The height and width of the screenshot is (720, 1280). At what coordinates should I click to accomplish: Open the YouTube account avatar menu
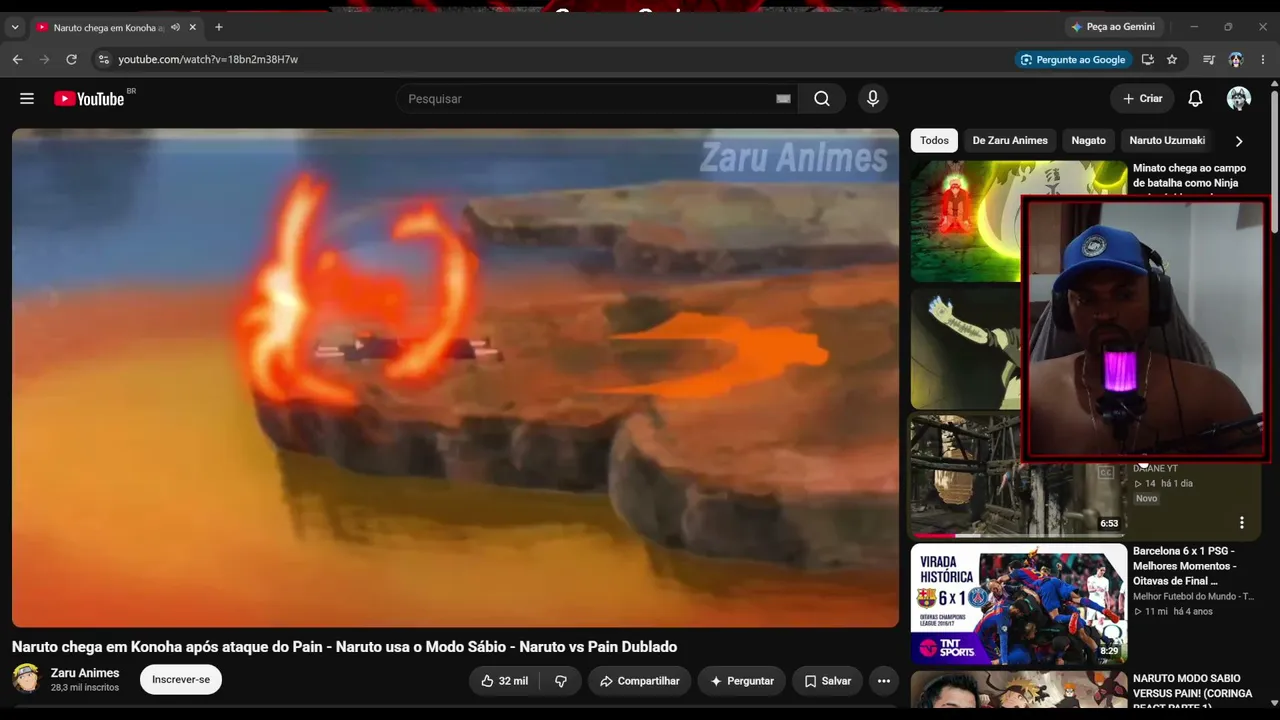(x=1239, y=99)
